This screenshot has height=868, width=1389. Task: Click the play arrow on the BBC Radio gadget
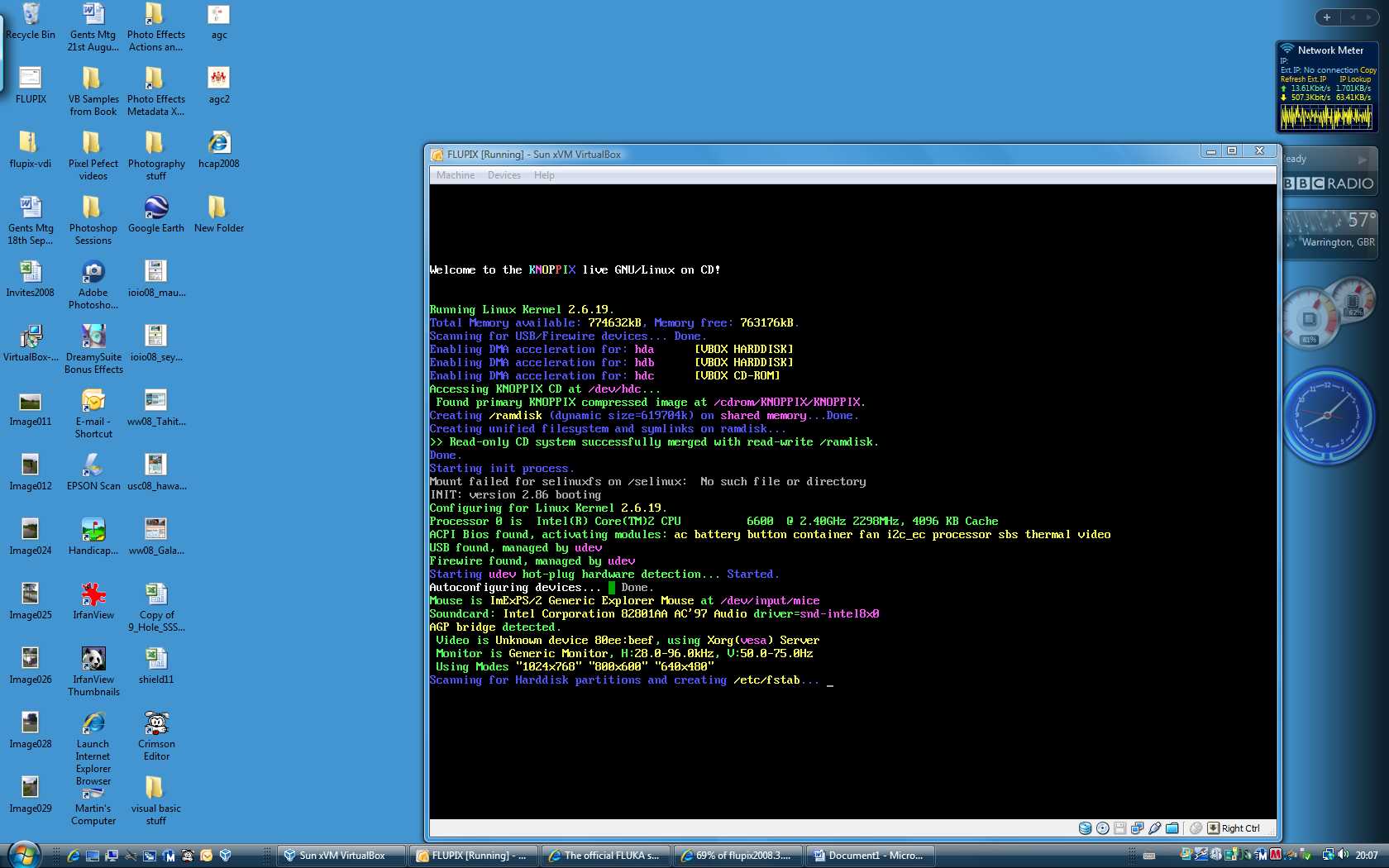(x=1362, y=160)
